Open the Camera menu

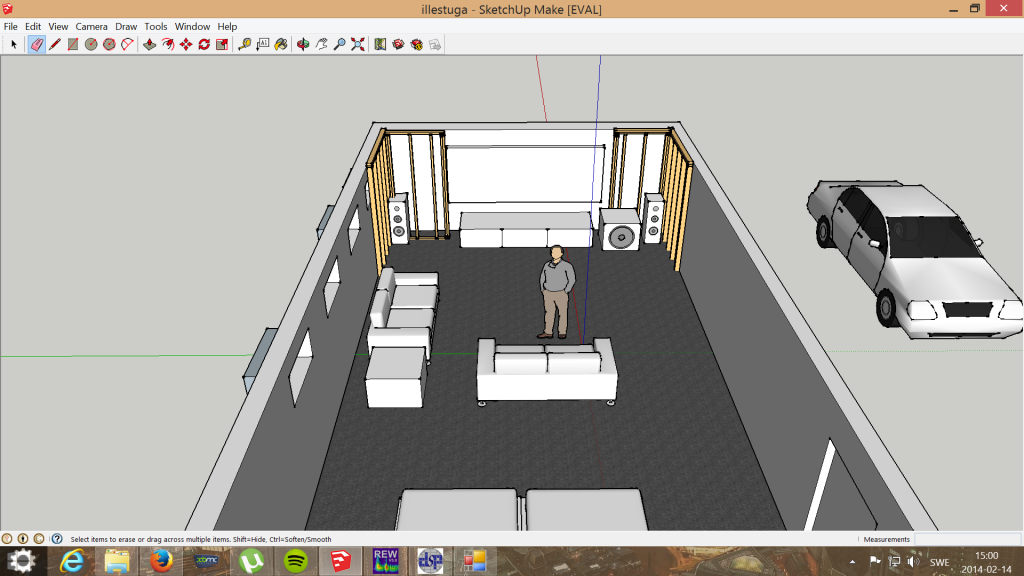[x=91, y=26]
